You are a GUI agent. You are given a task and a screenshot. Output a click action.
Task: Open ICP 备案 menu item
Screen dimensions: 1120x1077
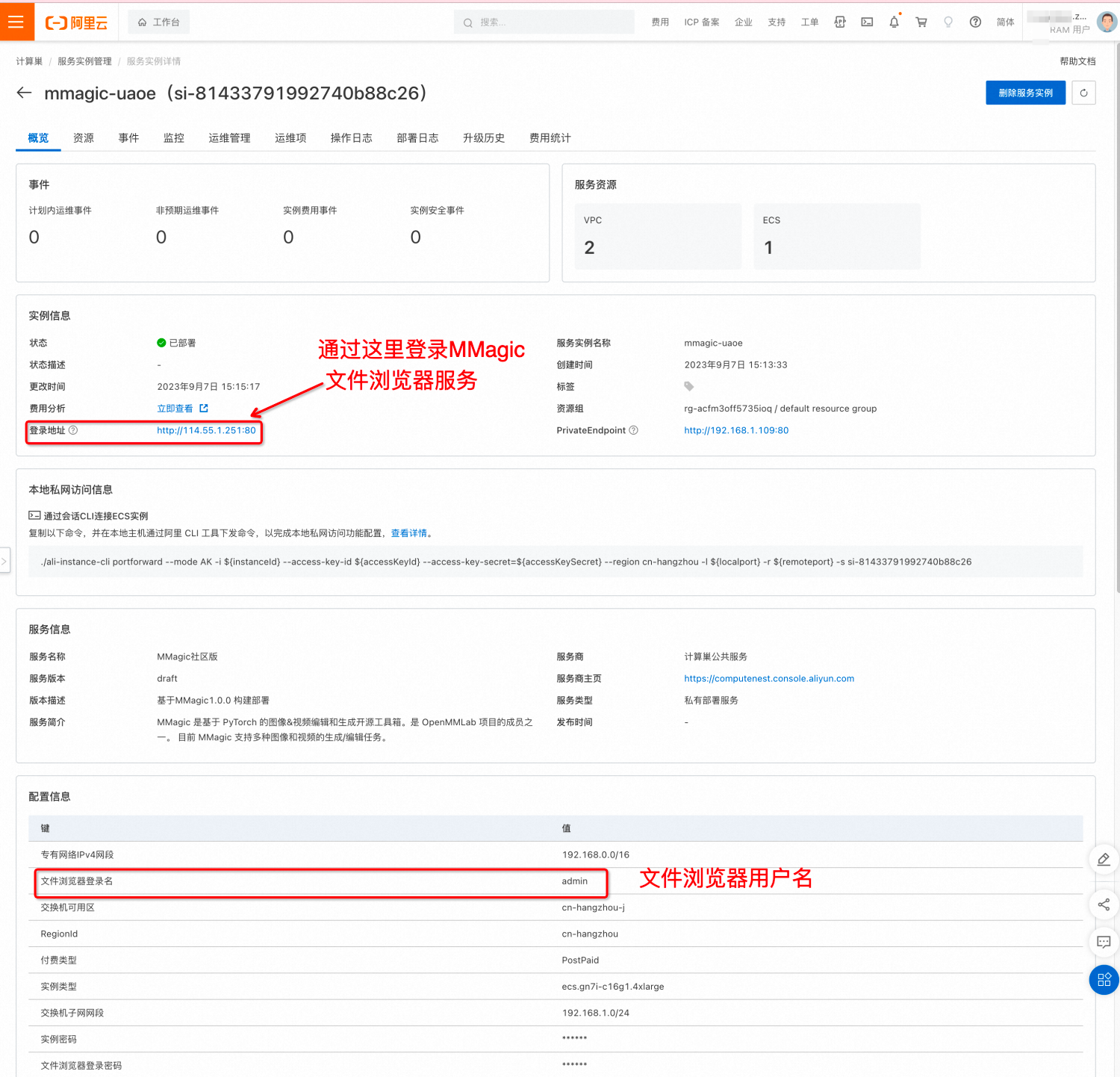pos(702,22)
